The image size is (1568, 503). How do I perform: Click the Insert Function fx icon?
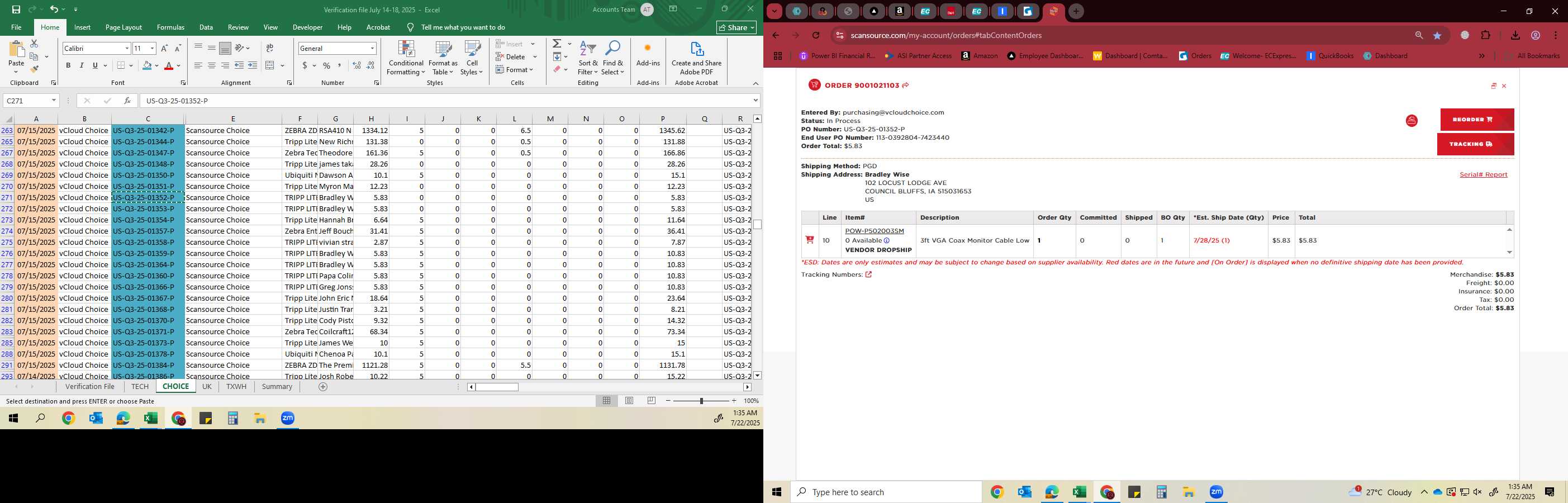point(127,101)
